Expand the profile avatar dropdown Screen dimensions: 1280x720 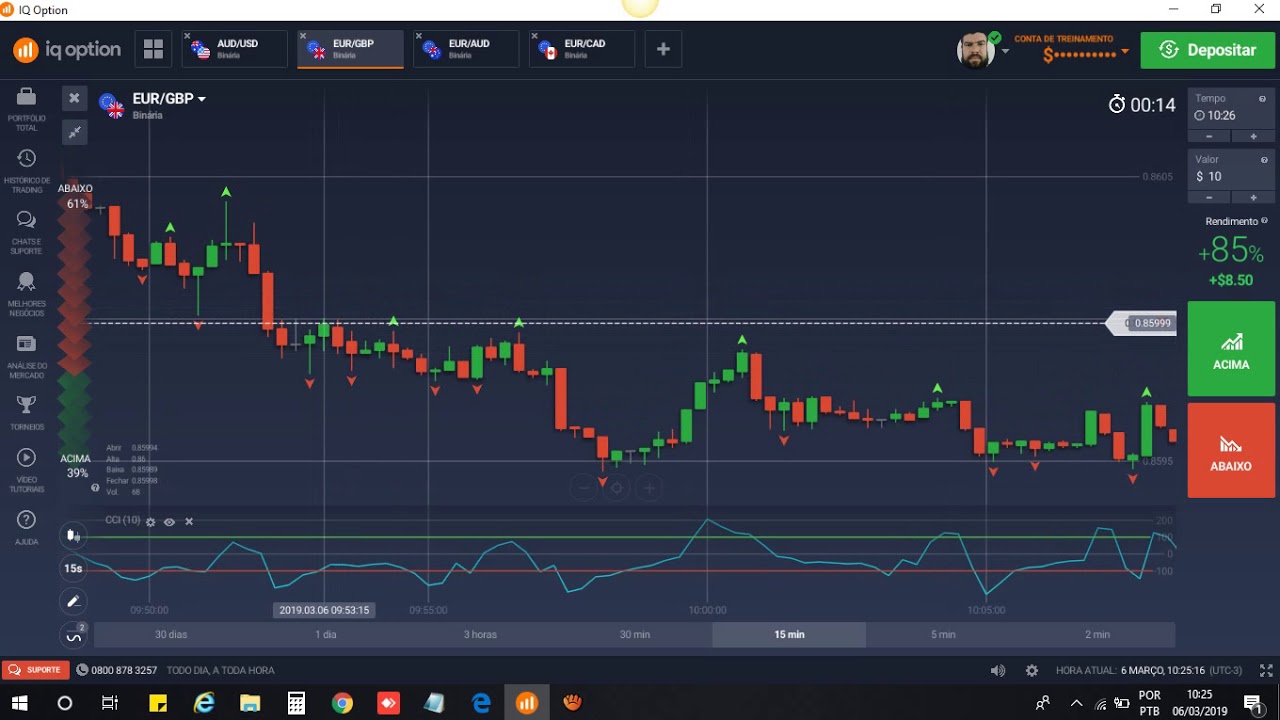coord(1005,51)
